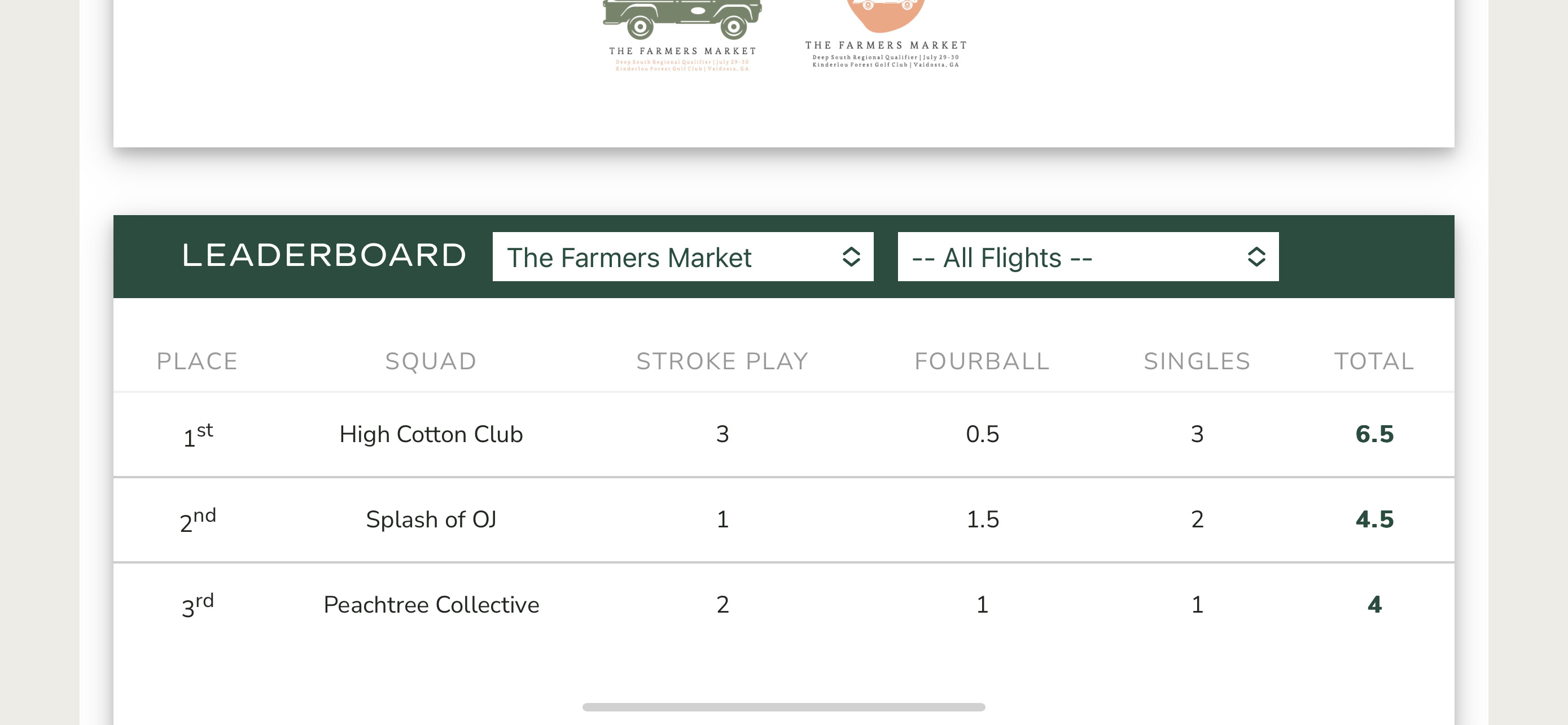The image size is (1568, 725).
Task: Click the STROKE PLAY column header
Action: pos(722,361)
